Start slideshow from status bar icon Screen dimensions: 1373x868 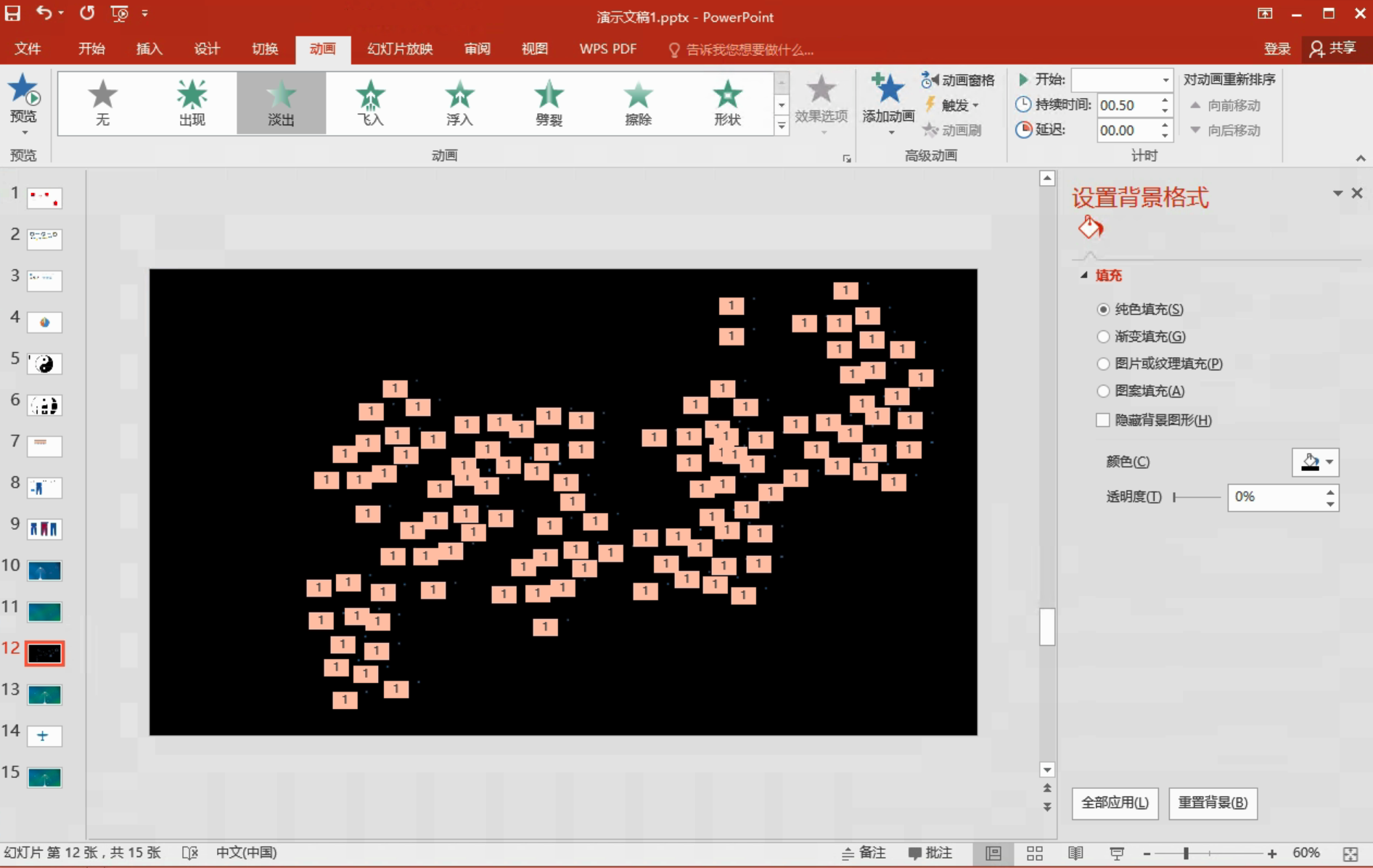[1117, 853]
